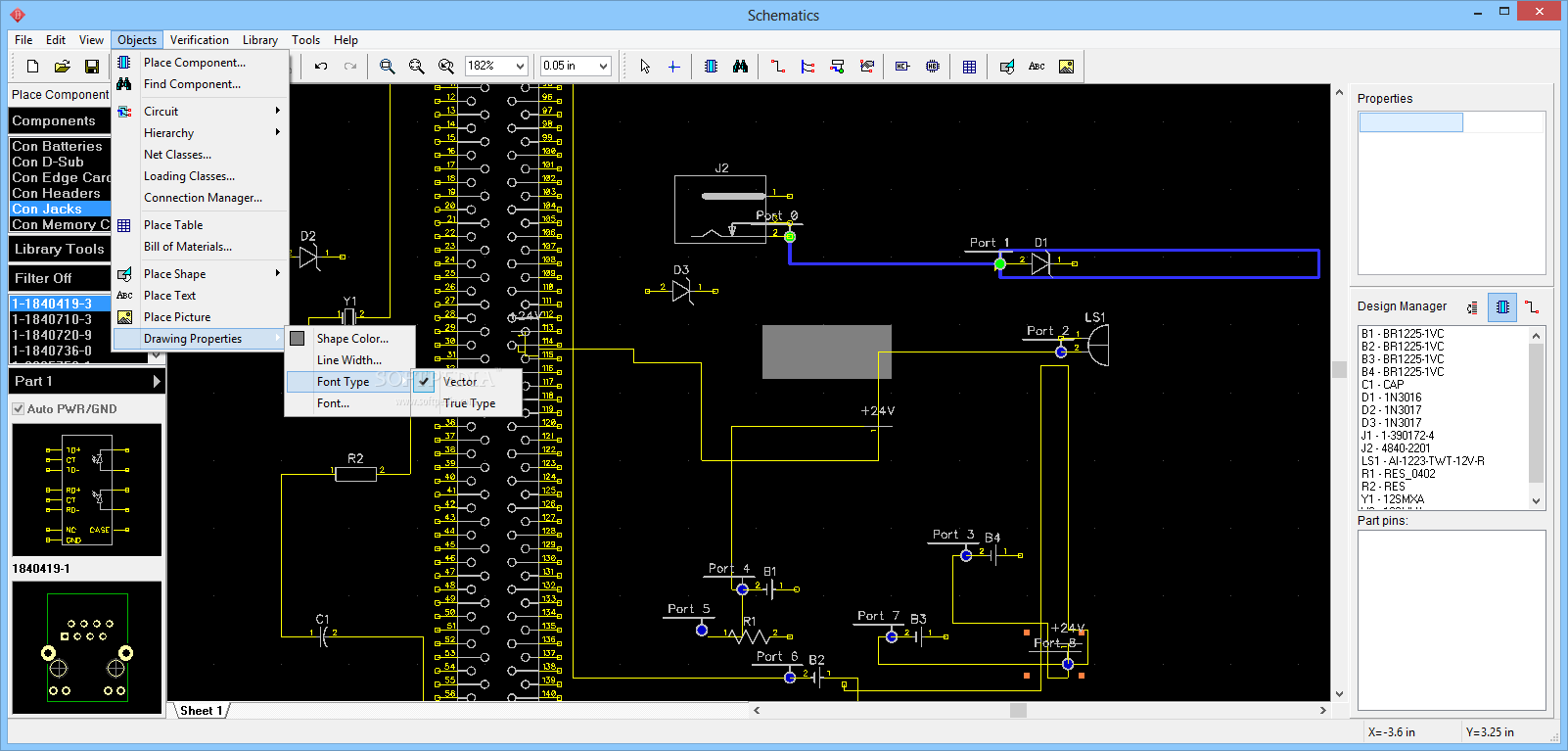This screenshot has width=1568, height=751.
Task: Click the Abc place text icon in toolbar
Action: [1037, 67]
